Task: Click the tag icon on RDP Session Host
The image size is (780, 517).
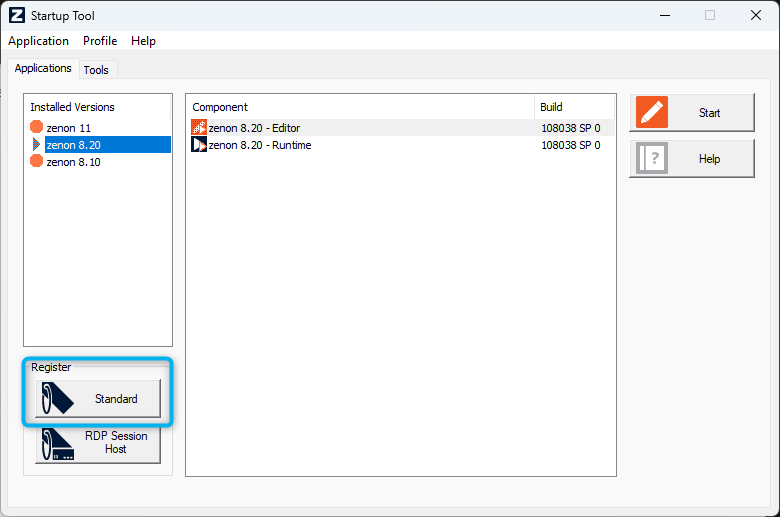Action: pyautogui.click(x=57, y=444)
